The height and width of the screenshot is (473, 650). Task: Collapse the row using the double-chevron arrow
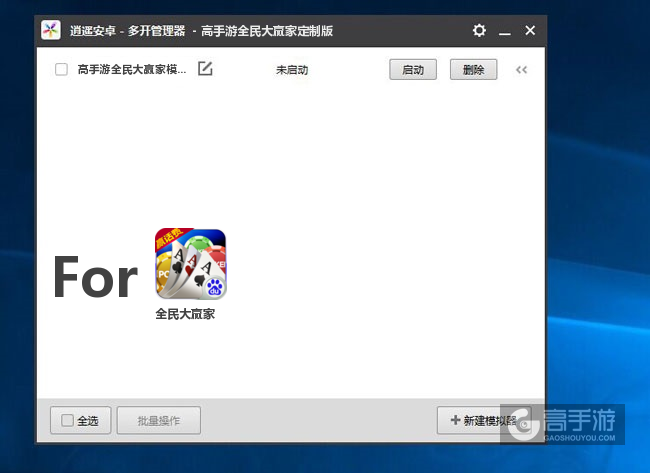pyautogui.click(x=521, y=70)
